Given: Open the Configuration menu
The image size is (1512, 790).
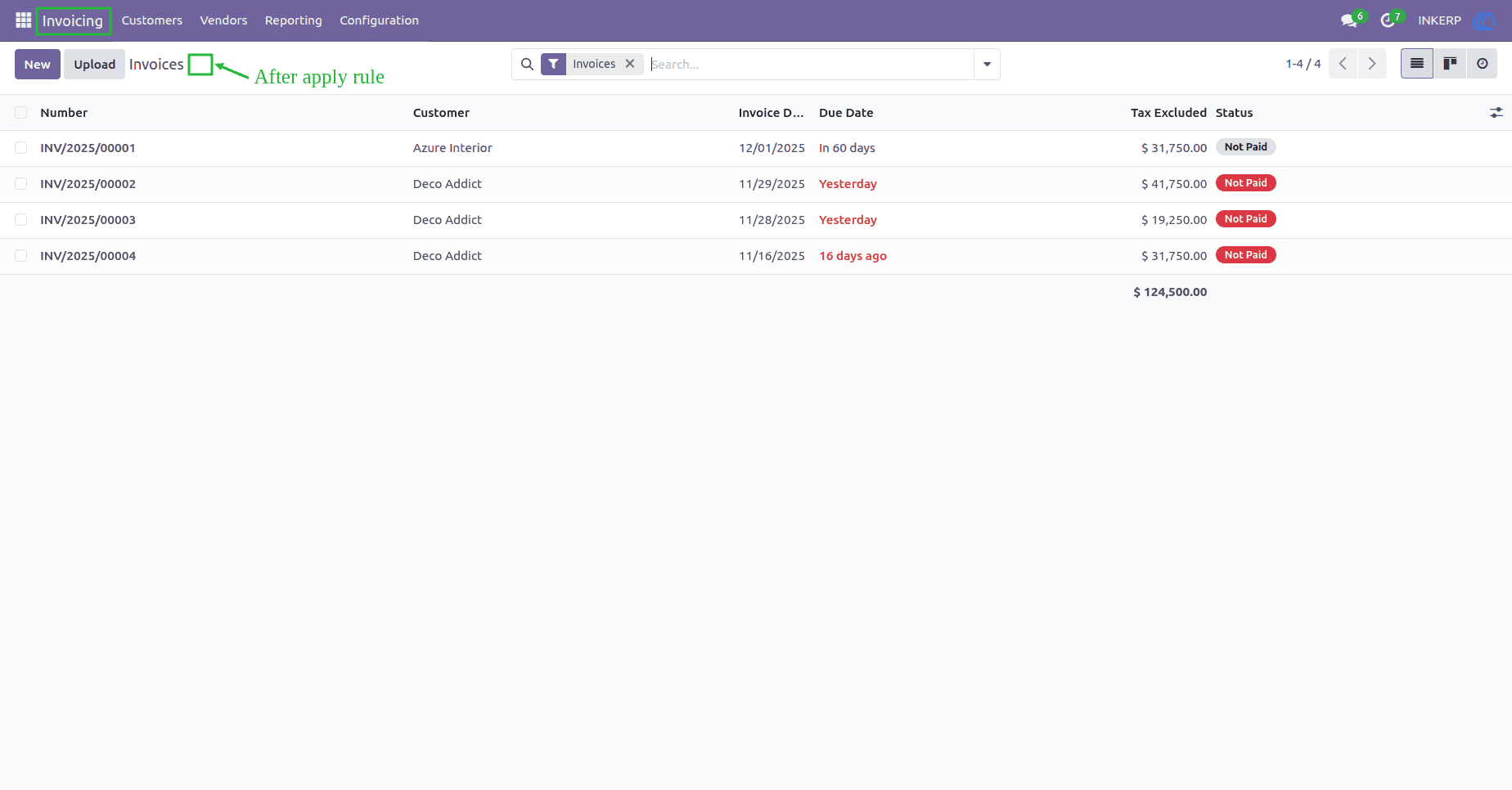Looking at the screenshot, I should point(380,20).
